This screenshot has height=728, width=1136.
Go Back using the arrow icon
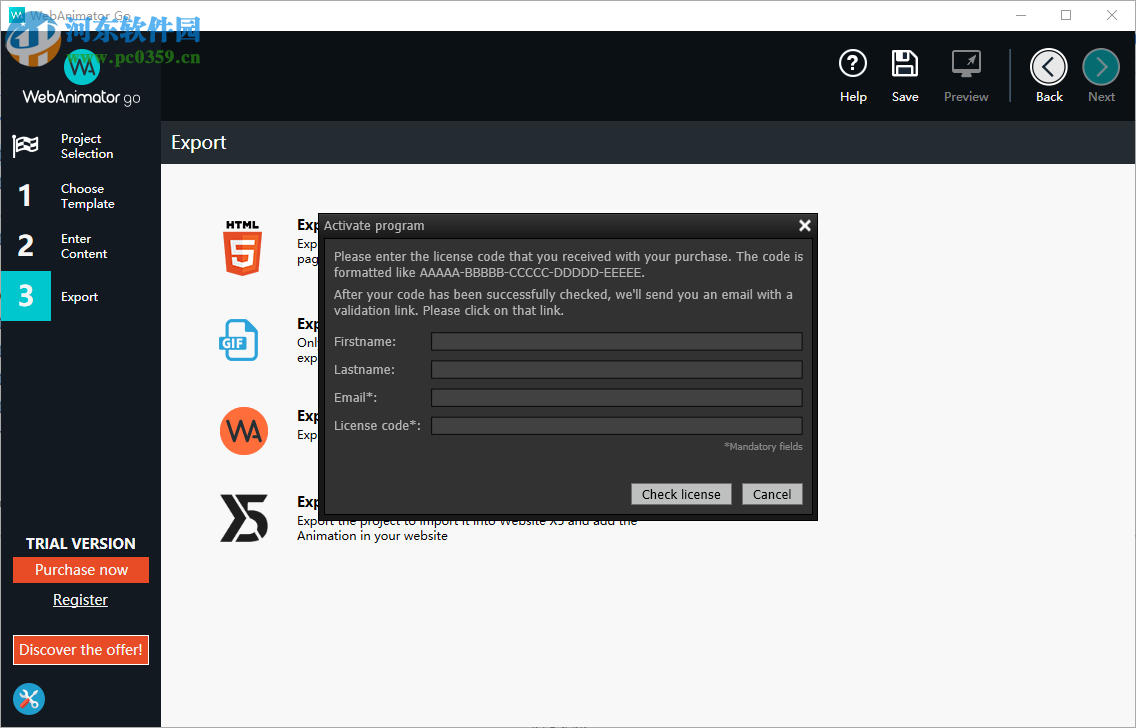click(x=1049, y=68)
